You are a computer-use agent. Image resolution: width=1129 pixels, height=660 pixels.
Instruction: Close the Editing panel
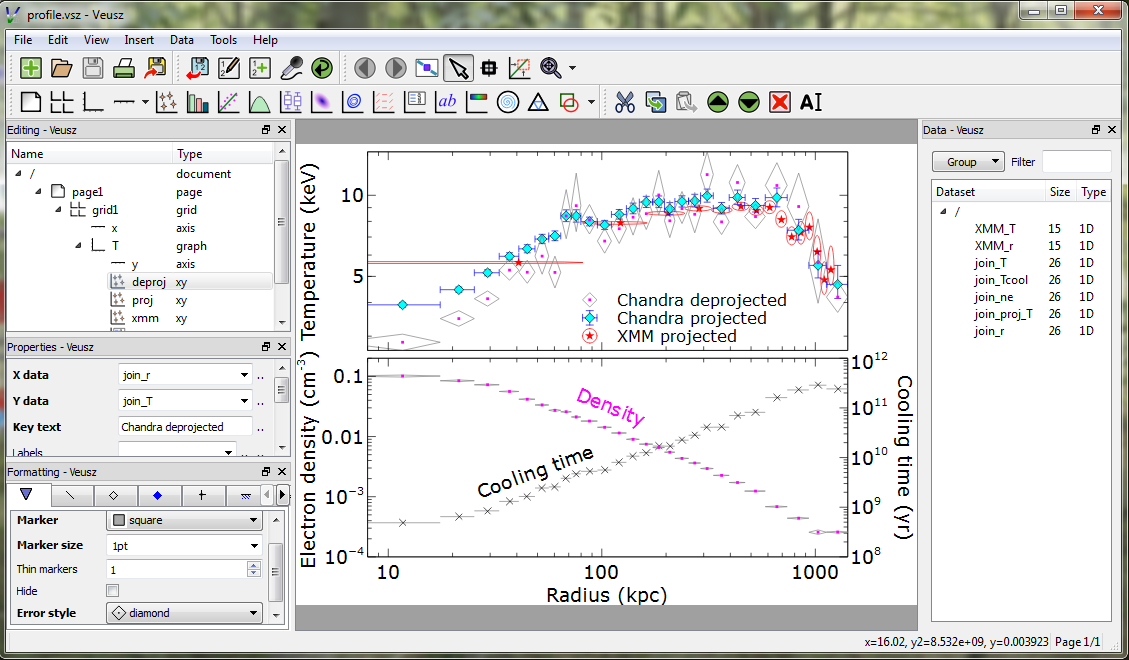click(x=282, y=130)
